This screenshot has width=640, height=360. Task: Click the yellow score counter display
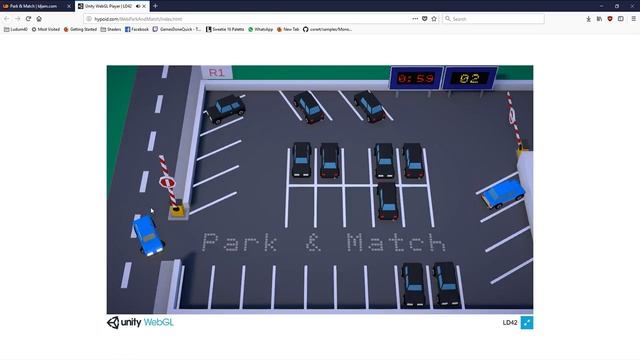click(x=469, y=78)
